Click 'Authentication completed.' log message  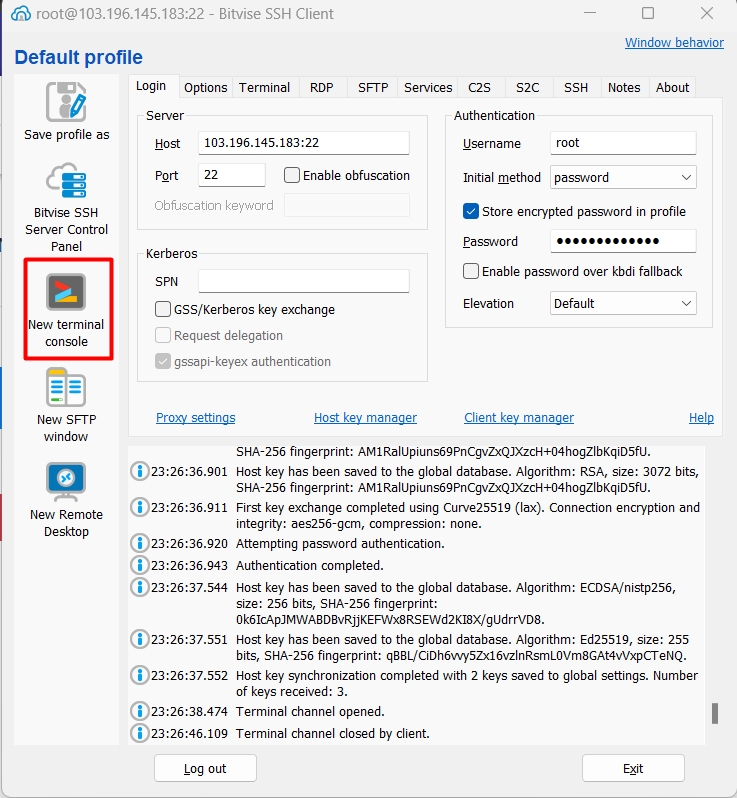pyautogui.click(x=309, y=565)
